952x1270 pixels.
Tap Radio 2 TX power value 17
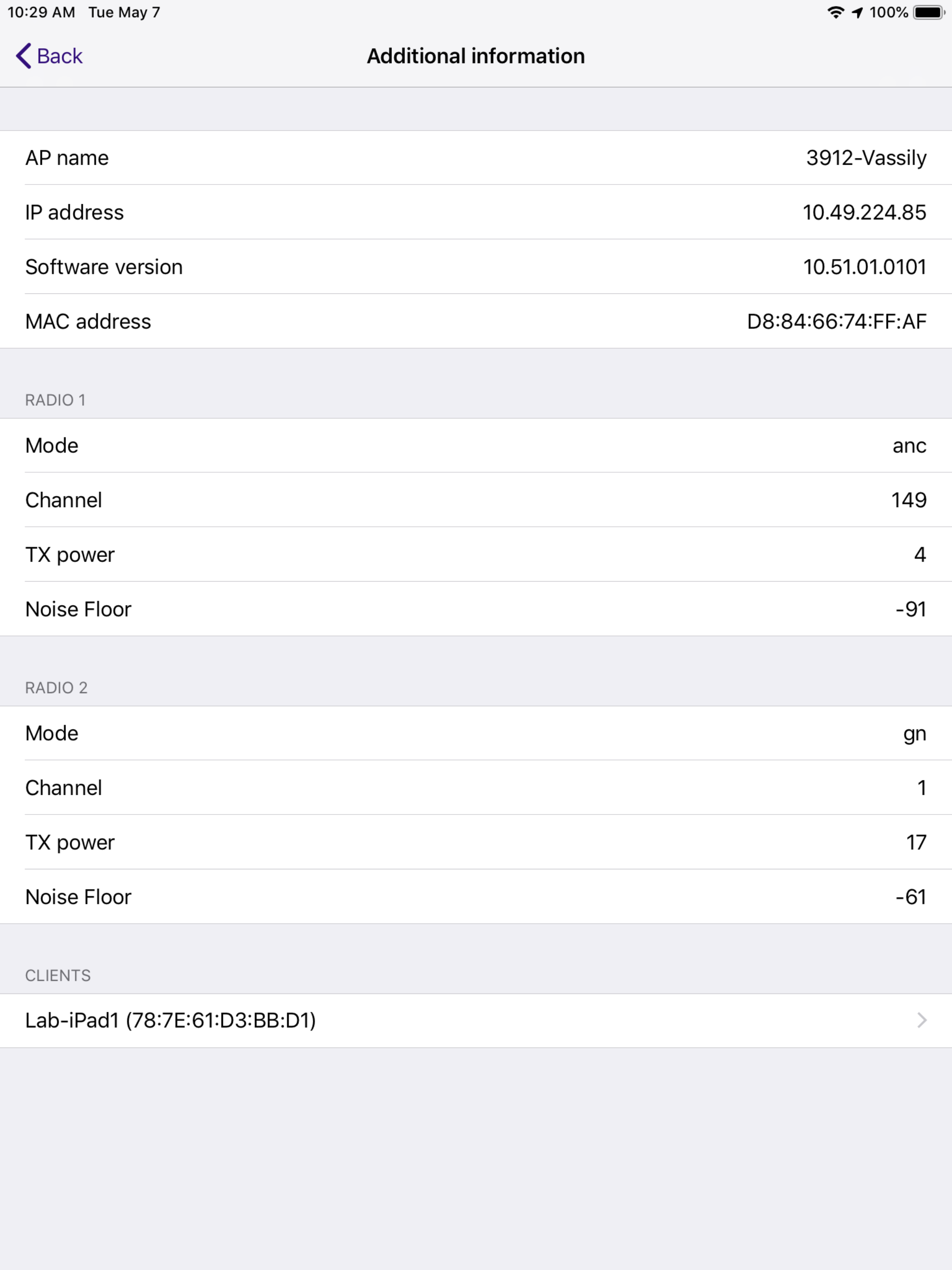[x=916, y=842]
